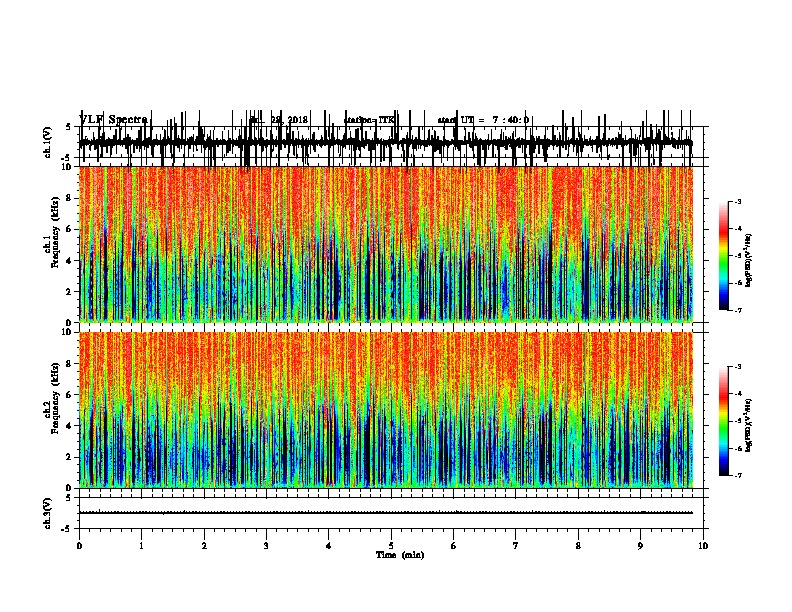Image resolution: width=792 pixels, height=612 pixels.
Task: Click the "VLF Spectra" title text
Action: coord(114,120)
